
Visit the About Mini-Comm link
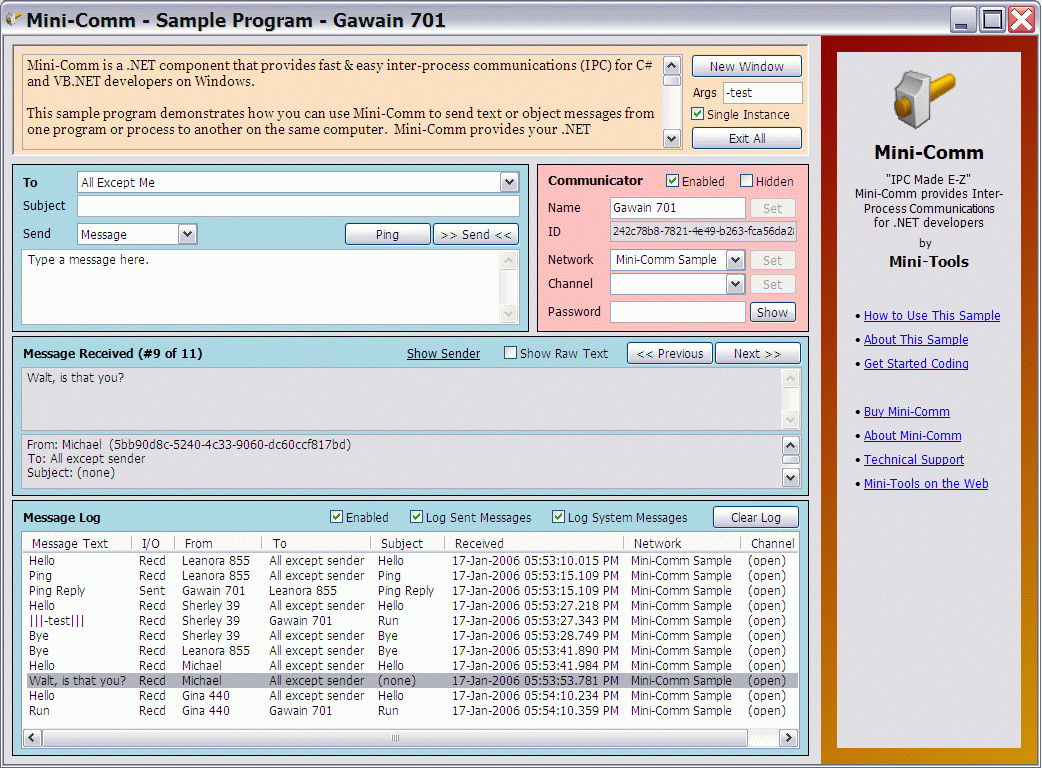[x=912, y=435]
